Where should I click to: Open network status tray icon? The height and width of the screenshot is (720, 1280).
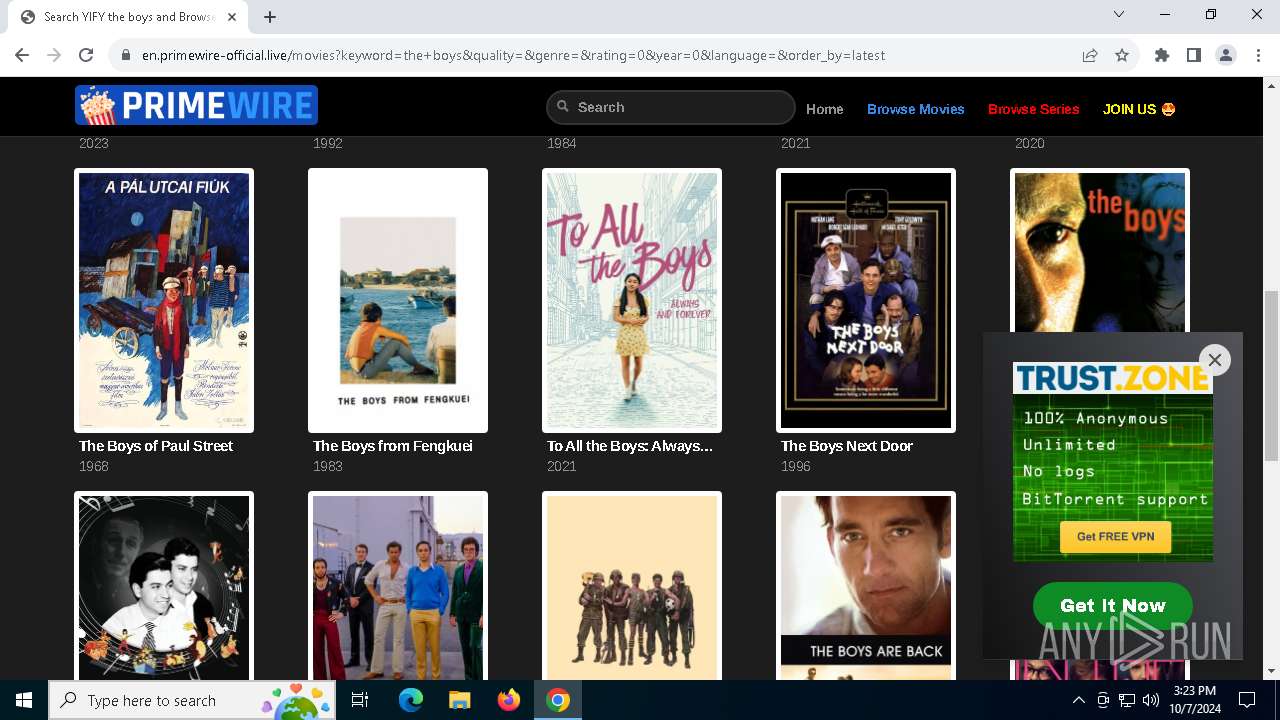coord(1127,700)
